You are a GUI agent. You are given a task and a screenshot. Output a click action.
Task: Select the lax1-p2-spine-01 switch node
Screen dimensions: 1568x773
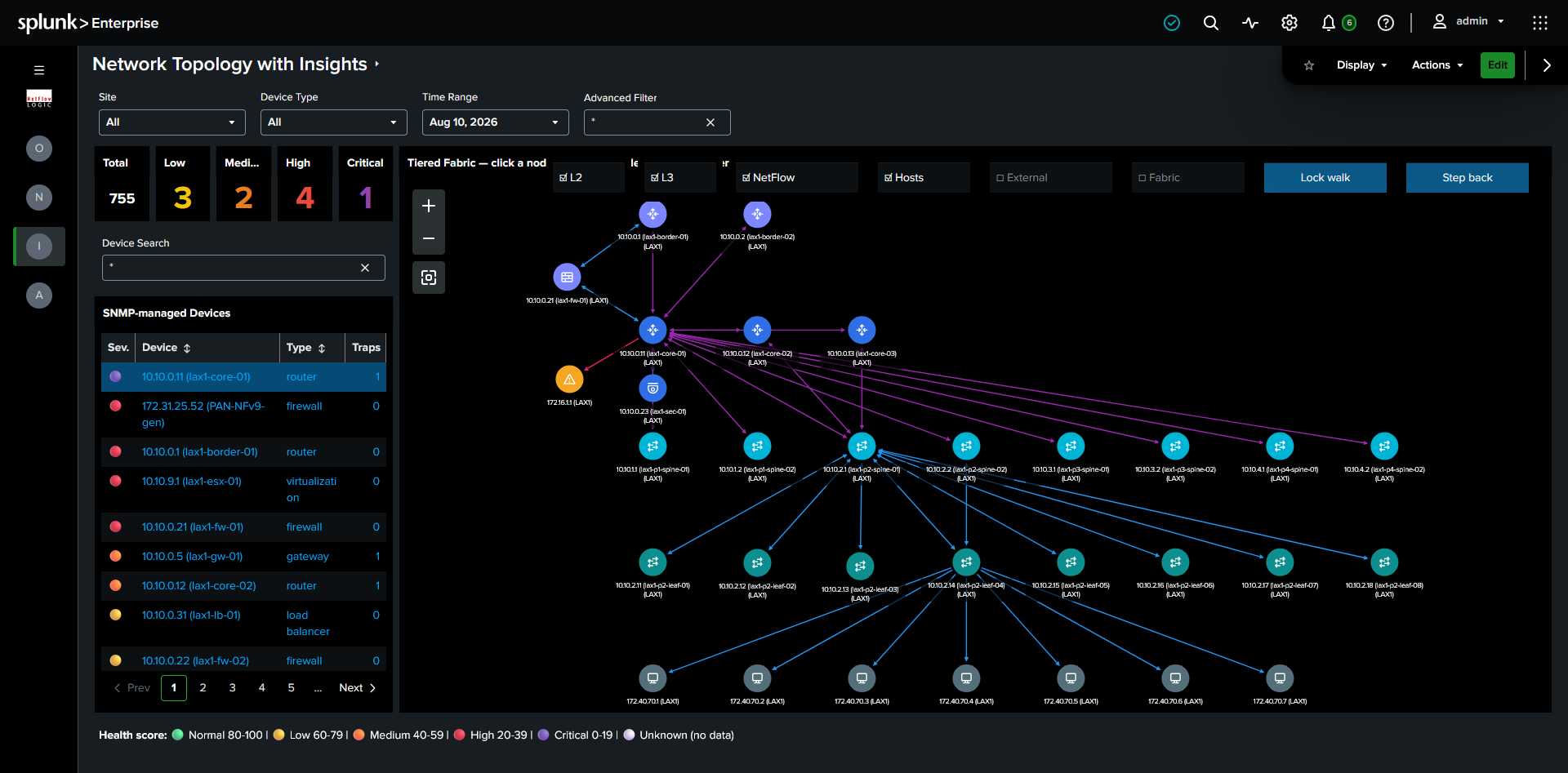pyautogui.click(x=862, y=446)
